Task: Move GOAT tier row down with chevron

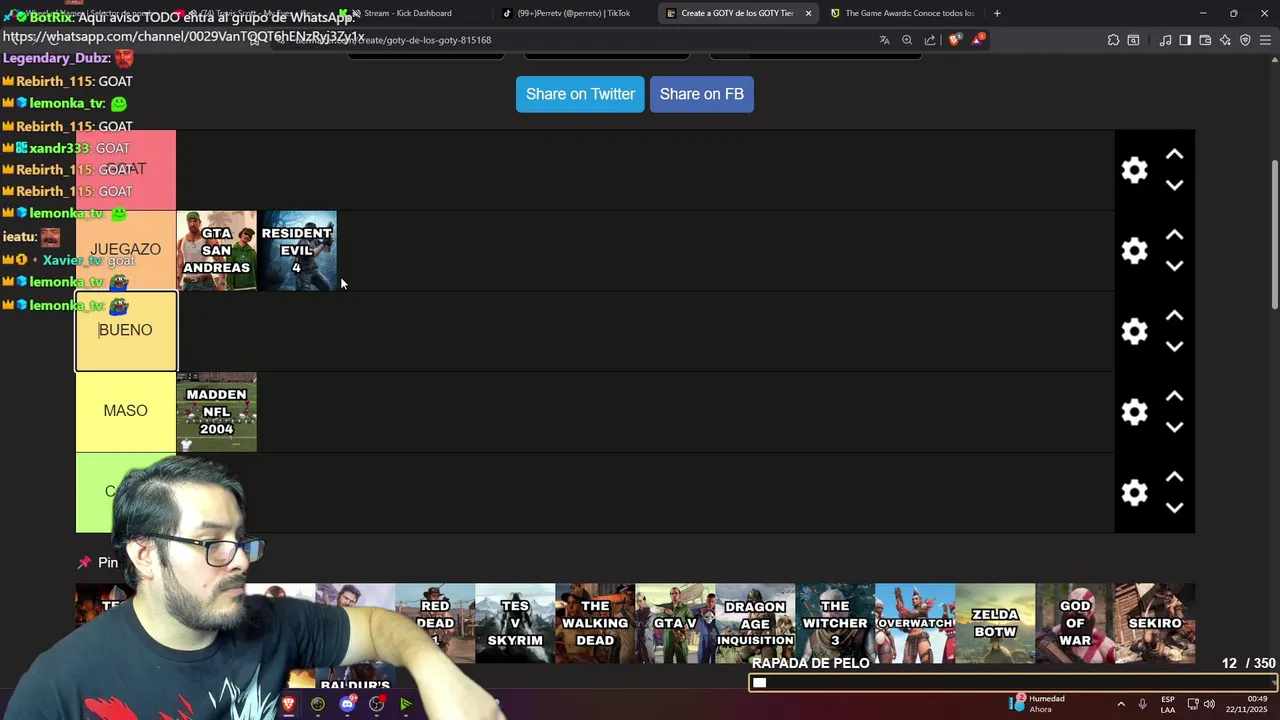Action: (x=1175, y=185)
